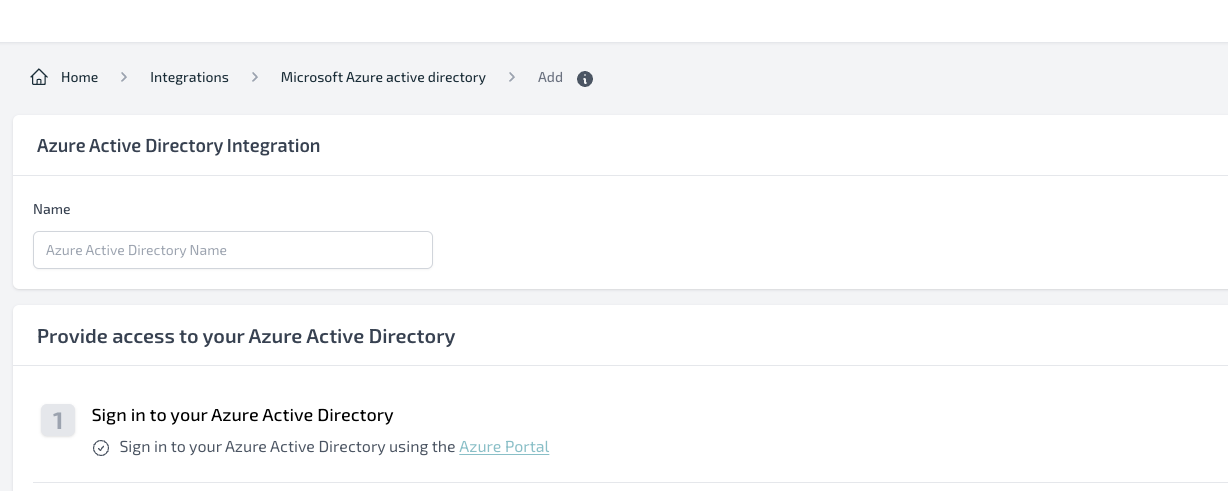The height and width of the screenshot is (491, 1228).
Task: Open the Azure Portal link
Action: click(x=504, y=447)
